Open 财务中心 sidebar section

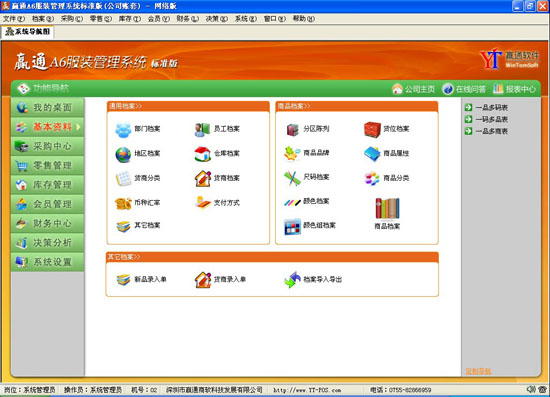[x=47, y=223]
